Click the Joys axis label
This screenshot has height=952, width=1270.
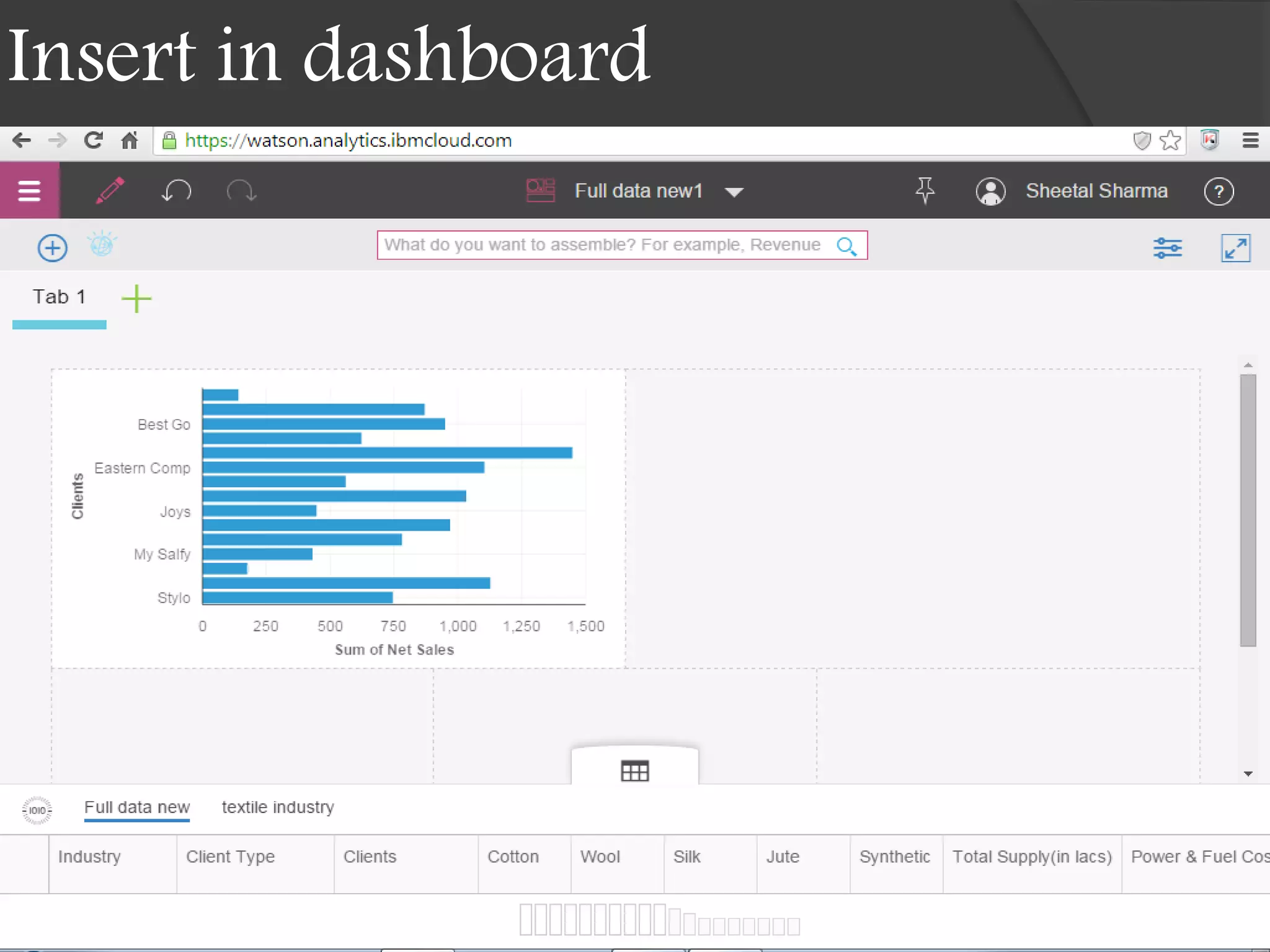[x=175, y=512]
